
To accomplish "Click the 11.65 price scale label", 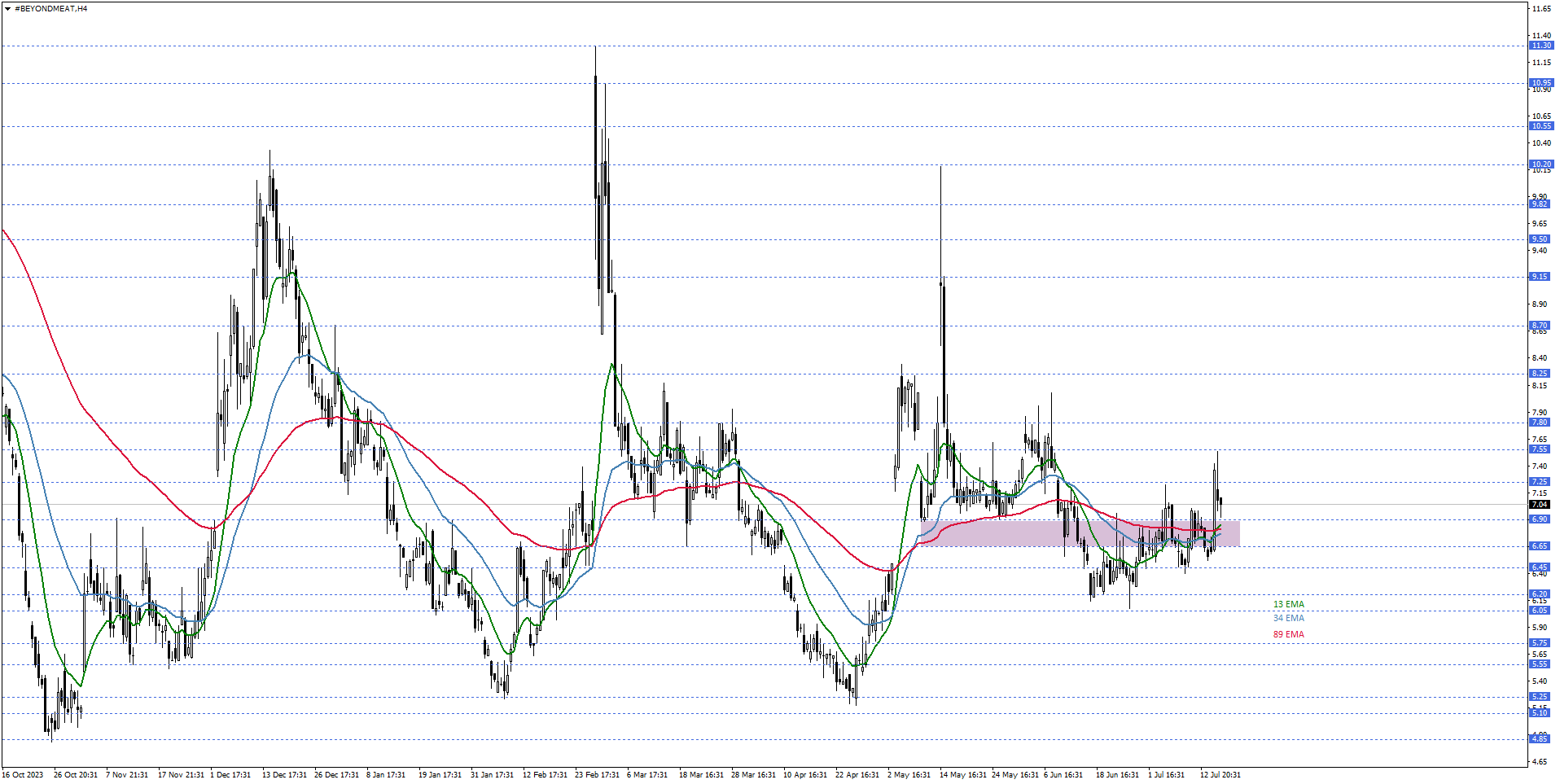I will [x=1540, y=9].
